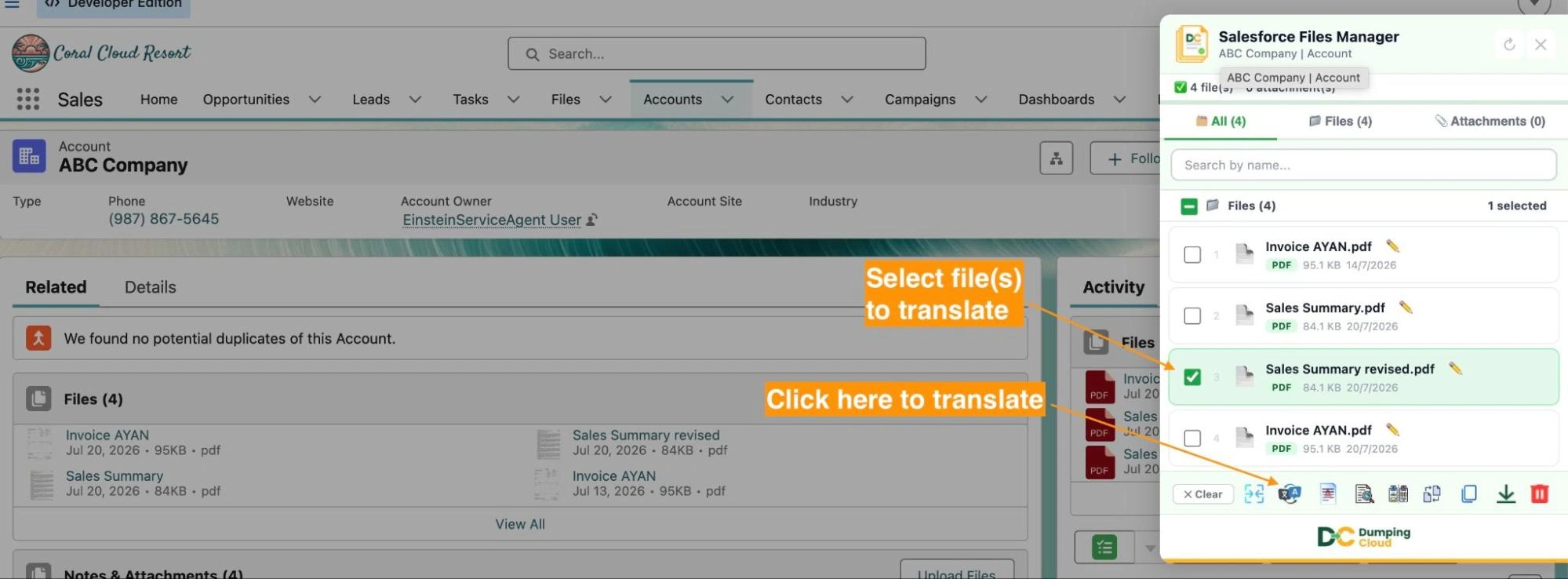
Task: Click the blue copy files icon
Action: (x=1469, y=493)
